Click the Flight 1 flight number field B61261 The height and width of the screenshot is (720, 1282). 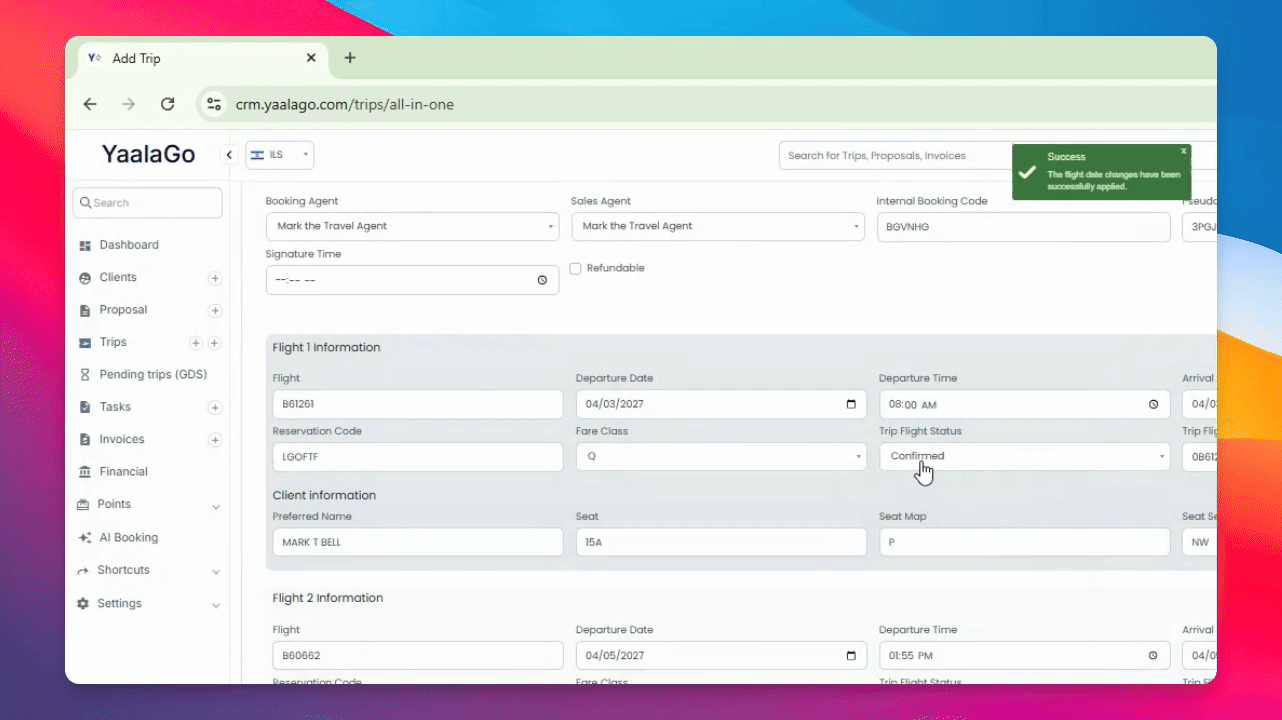pyautogui.click(x=418, y=405)
